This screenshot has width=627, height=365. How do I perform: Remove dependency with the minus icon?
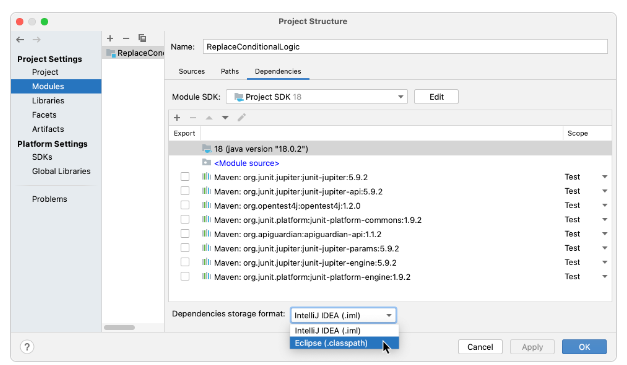coord(193,118)
